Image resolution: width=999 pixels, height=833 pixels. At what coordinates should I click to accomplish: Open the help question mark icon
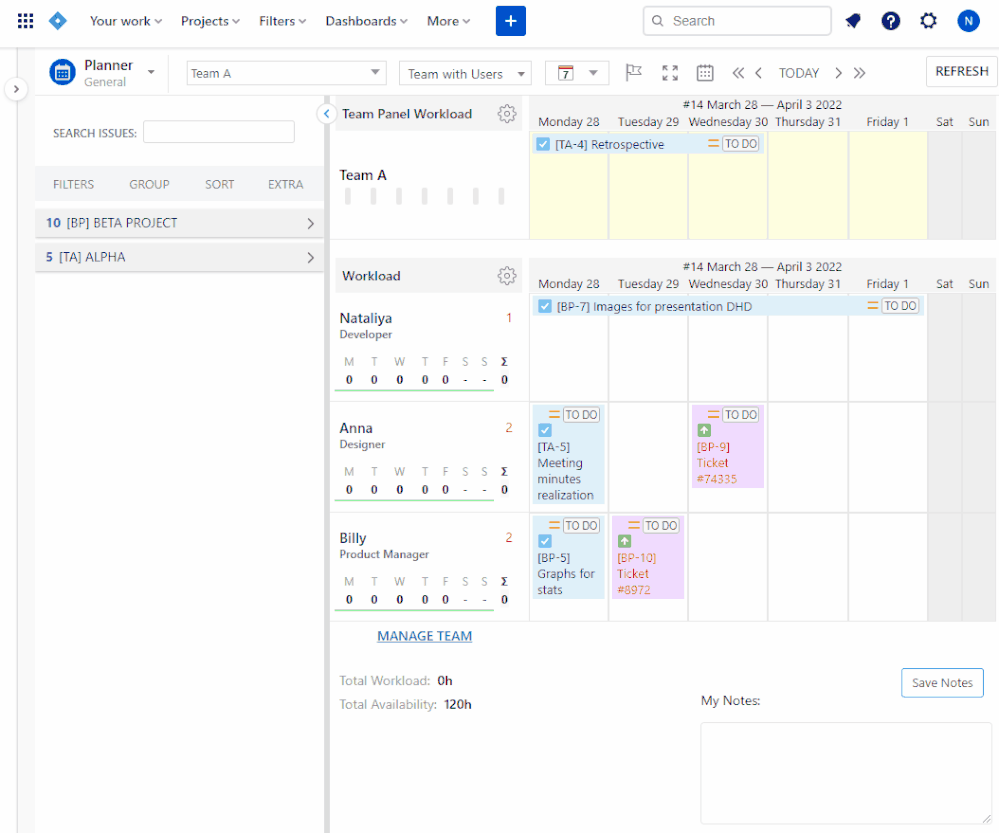[890, 21]
